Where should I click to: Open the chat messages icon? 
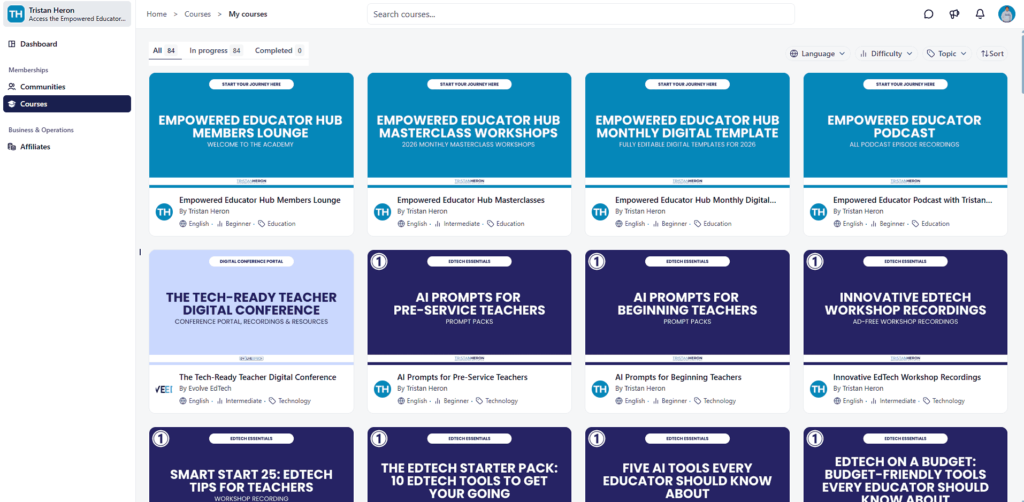click(x=929, y=14)
